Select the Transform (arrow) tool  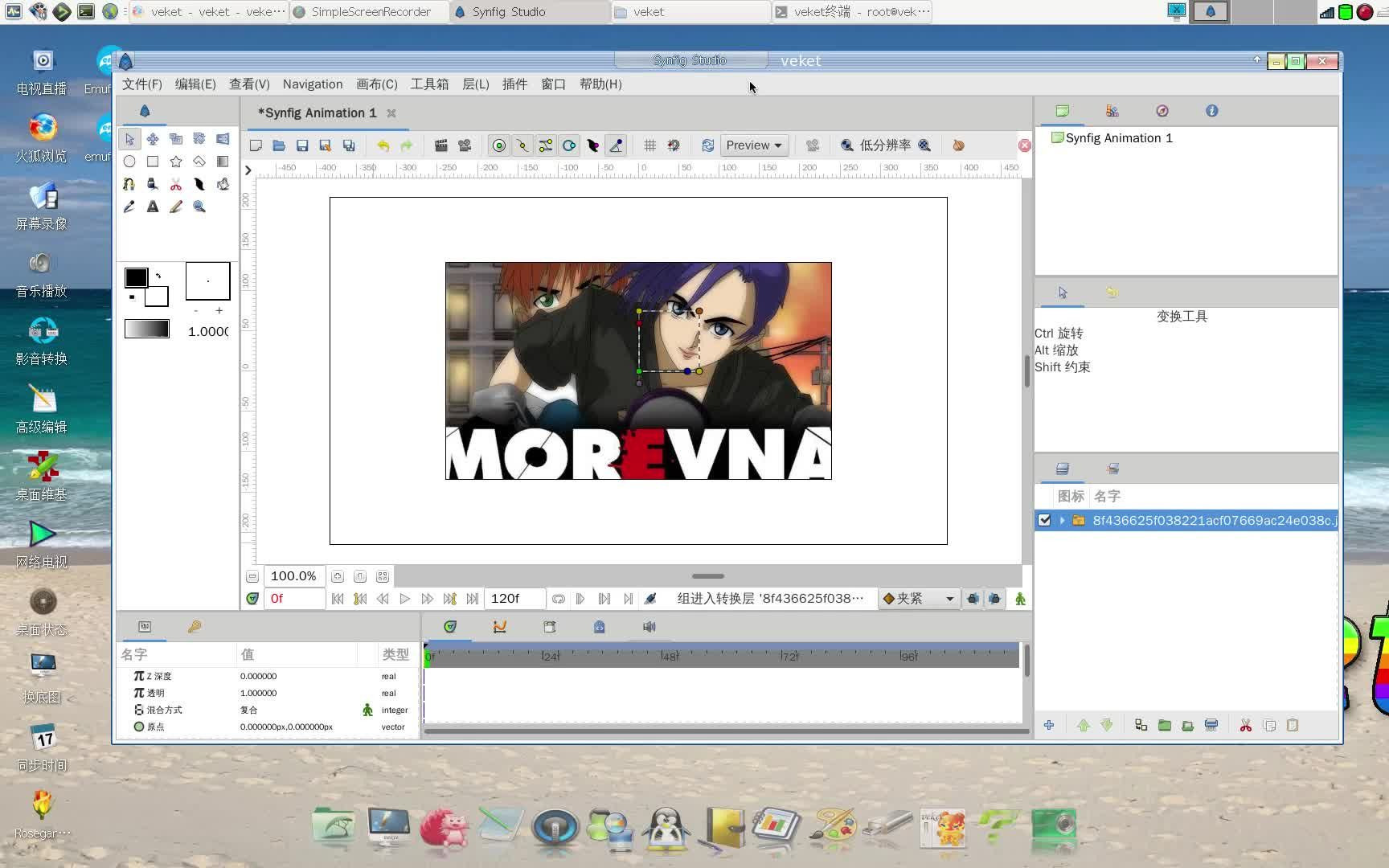click(129, 139)
